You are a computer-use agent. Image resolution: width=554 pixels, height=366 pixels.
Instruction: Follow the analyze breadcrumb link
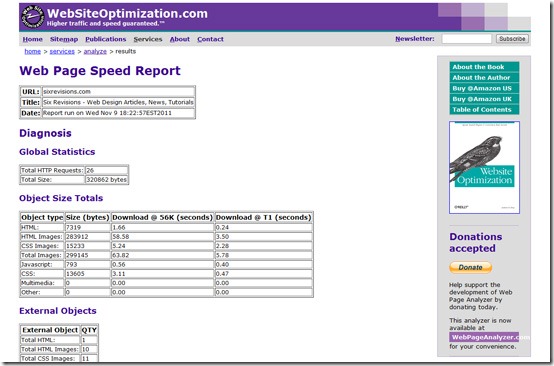pyautogui.click(x=95, y=52)
